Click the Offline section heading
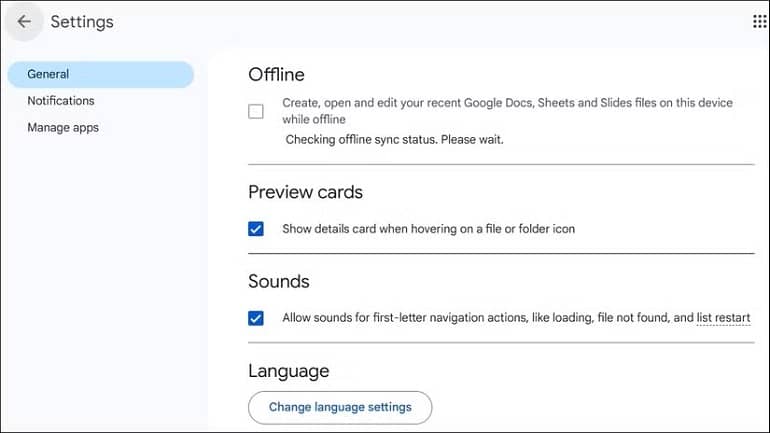Screen dimensions: 770x433 (276, 75)
